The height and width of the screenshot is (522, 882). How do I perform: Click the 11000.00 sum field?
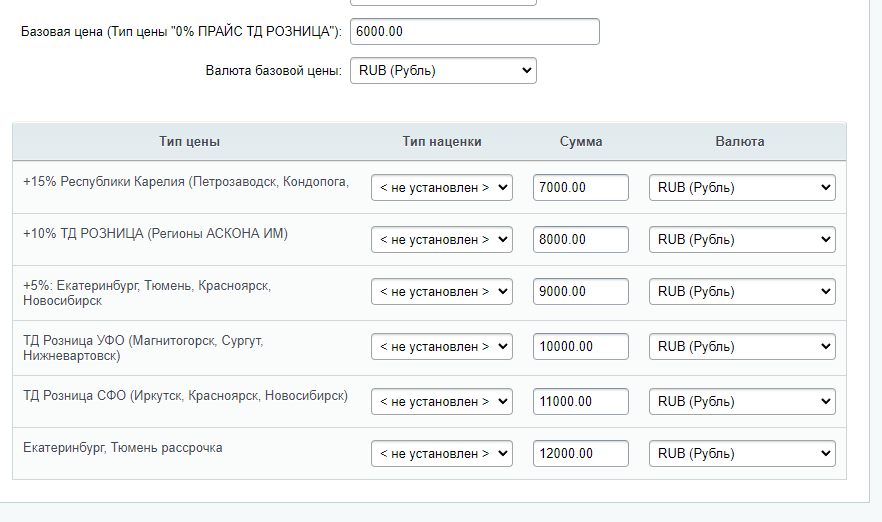click(580, 401)
